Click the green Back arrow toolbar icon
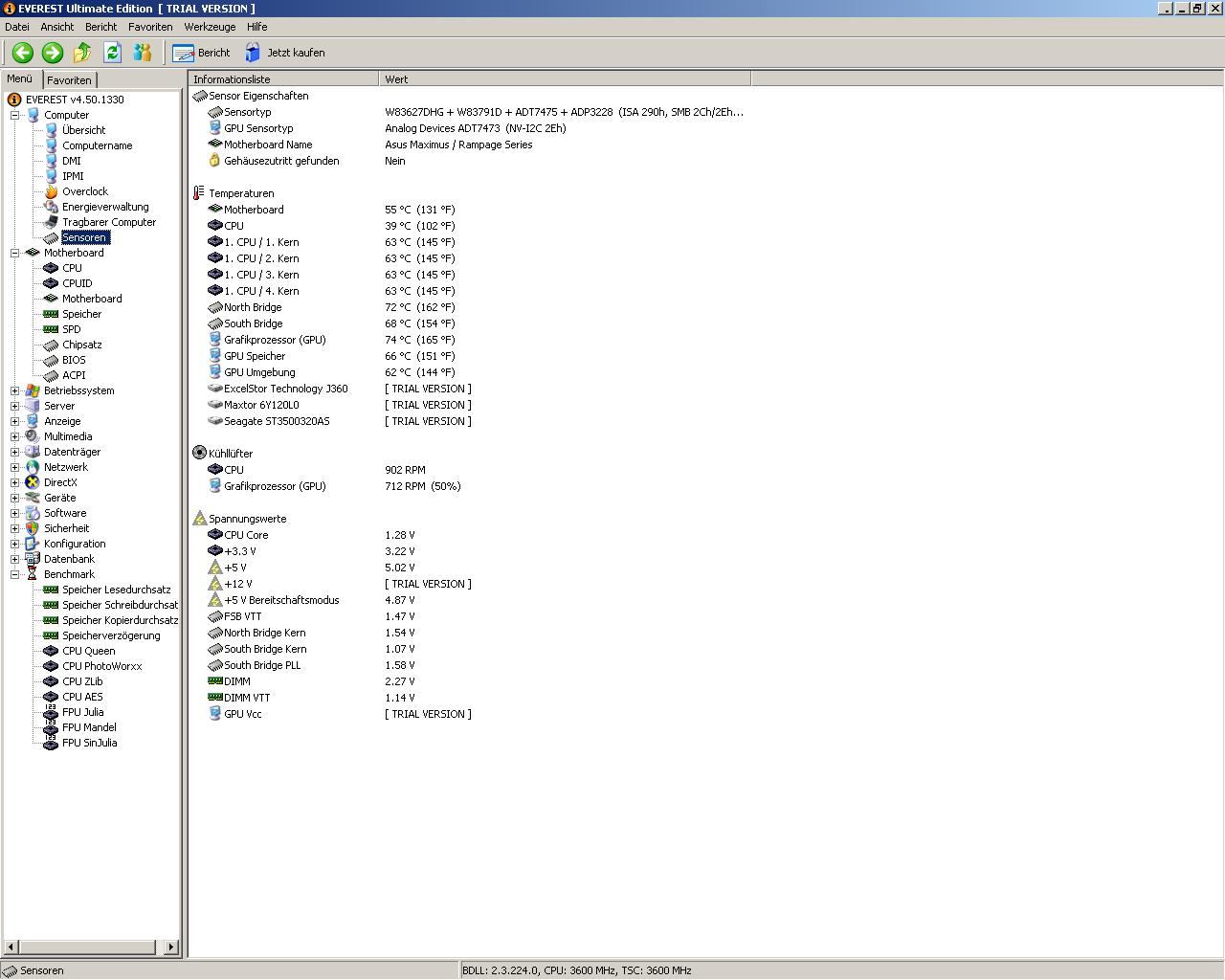This screenshot has height=980, width=1225. (x=23, y=53)
